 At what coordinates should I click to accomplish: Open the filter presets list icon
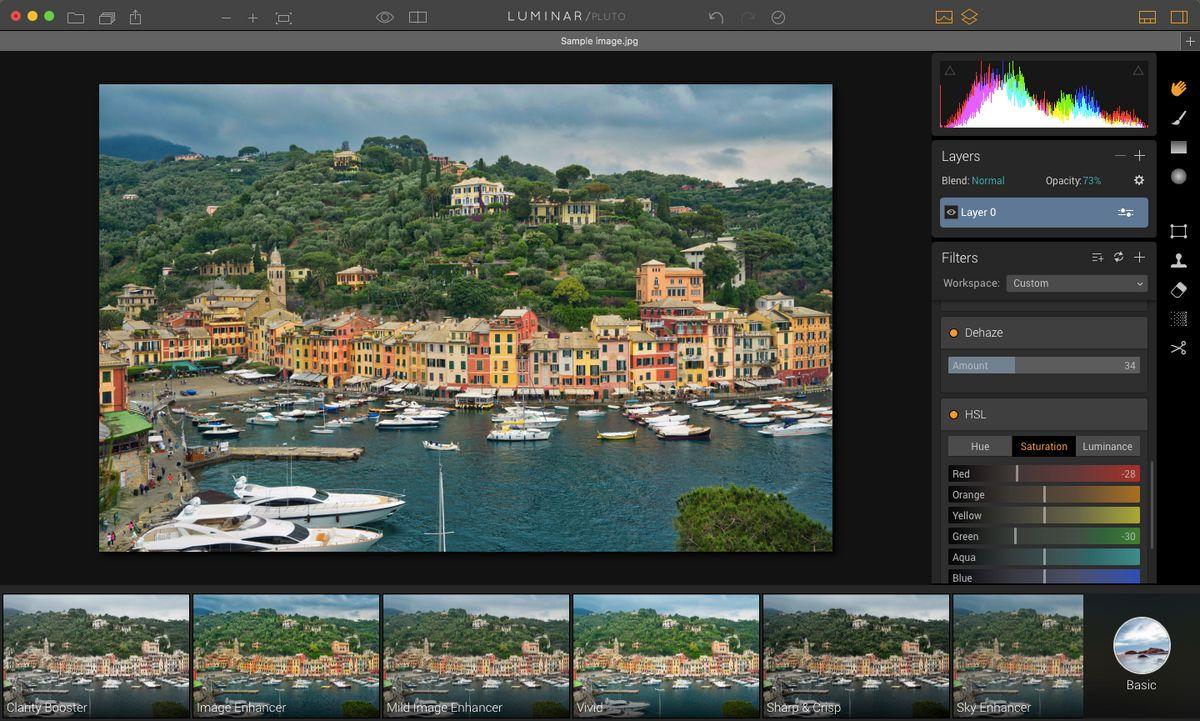(x=1097, y=257)
